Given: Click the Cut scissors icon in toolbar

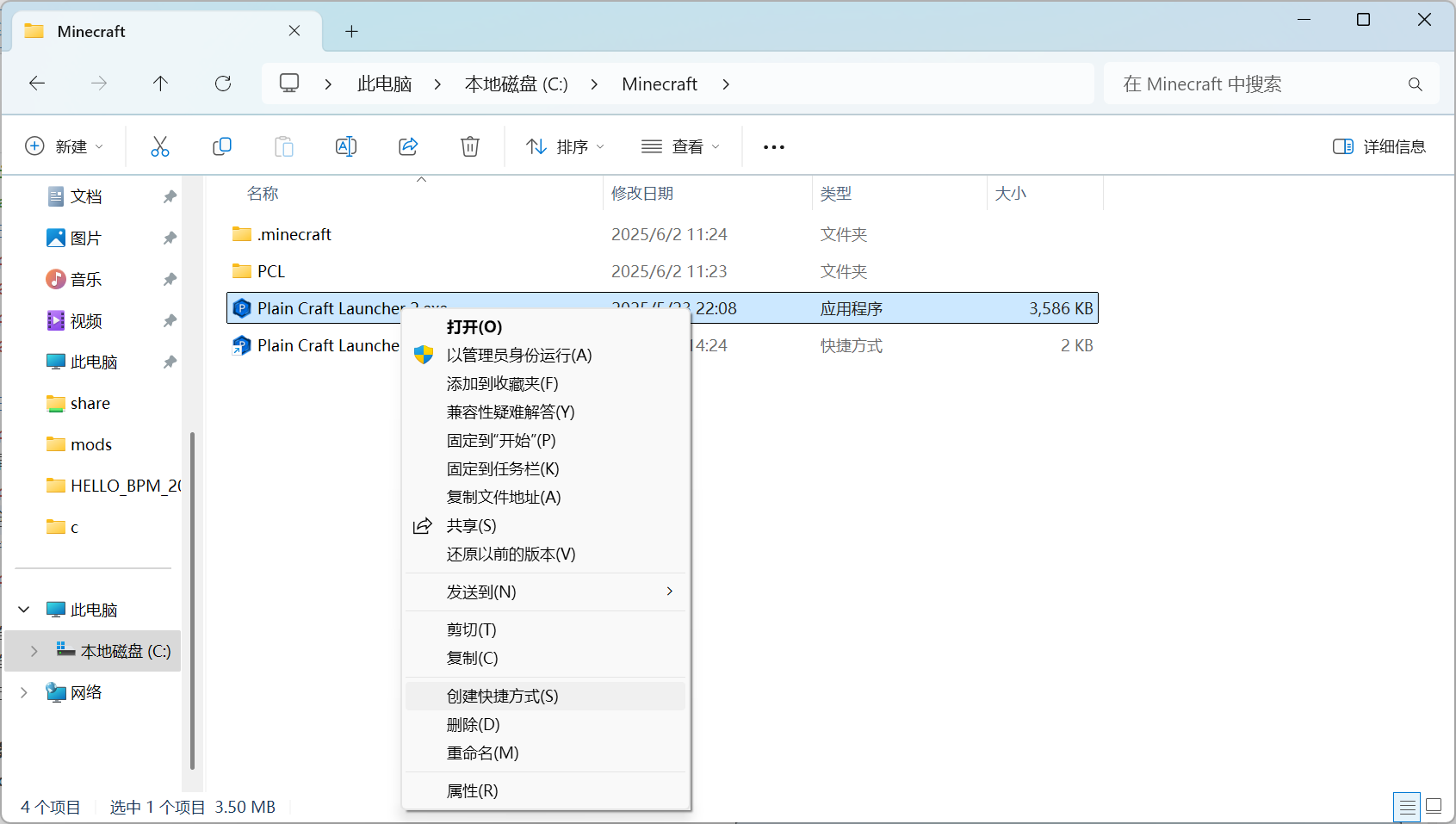Looking at the screenshot, I should (x=160, y=146).
